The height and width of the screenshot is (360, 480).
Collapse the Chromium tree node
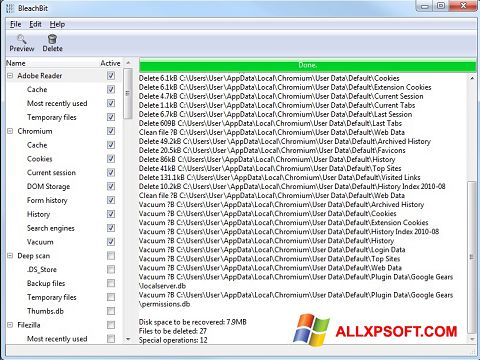(10, 131)
